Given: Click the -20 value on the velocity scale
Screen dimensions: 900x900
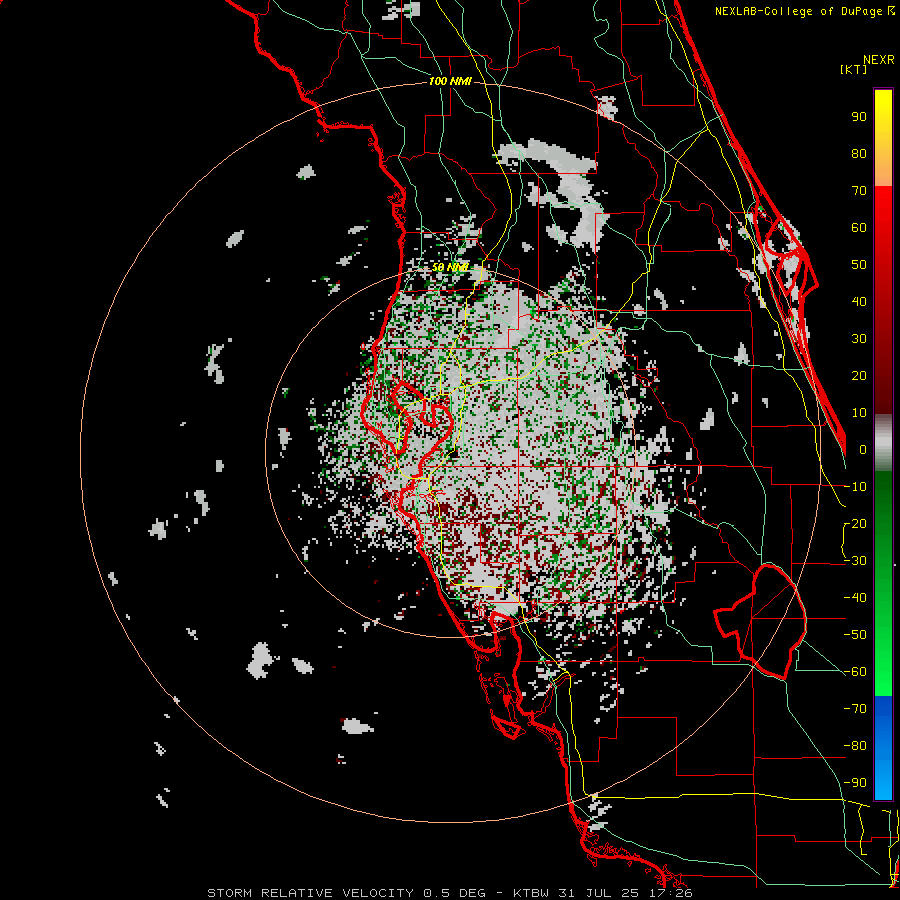Looking at the screenshot, I should click(855, 524).
